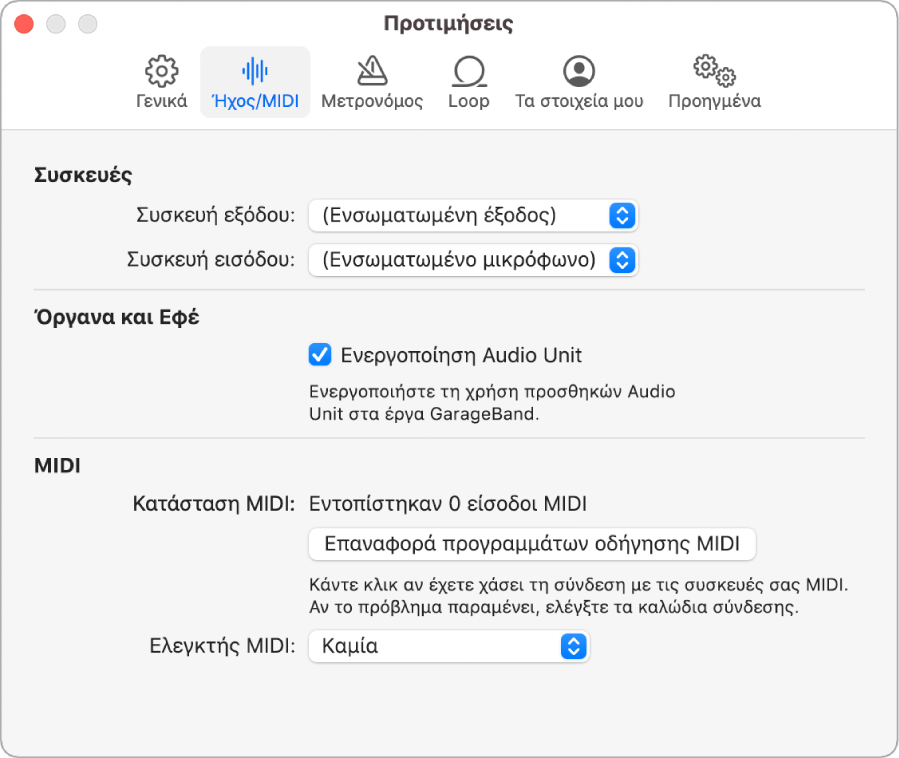Click the Ενεργοποίηση Audio Unit label text
This screenshot has height=758, width=899.
coord(461,355)
